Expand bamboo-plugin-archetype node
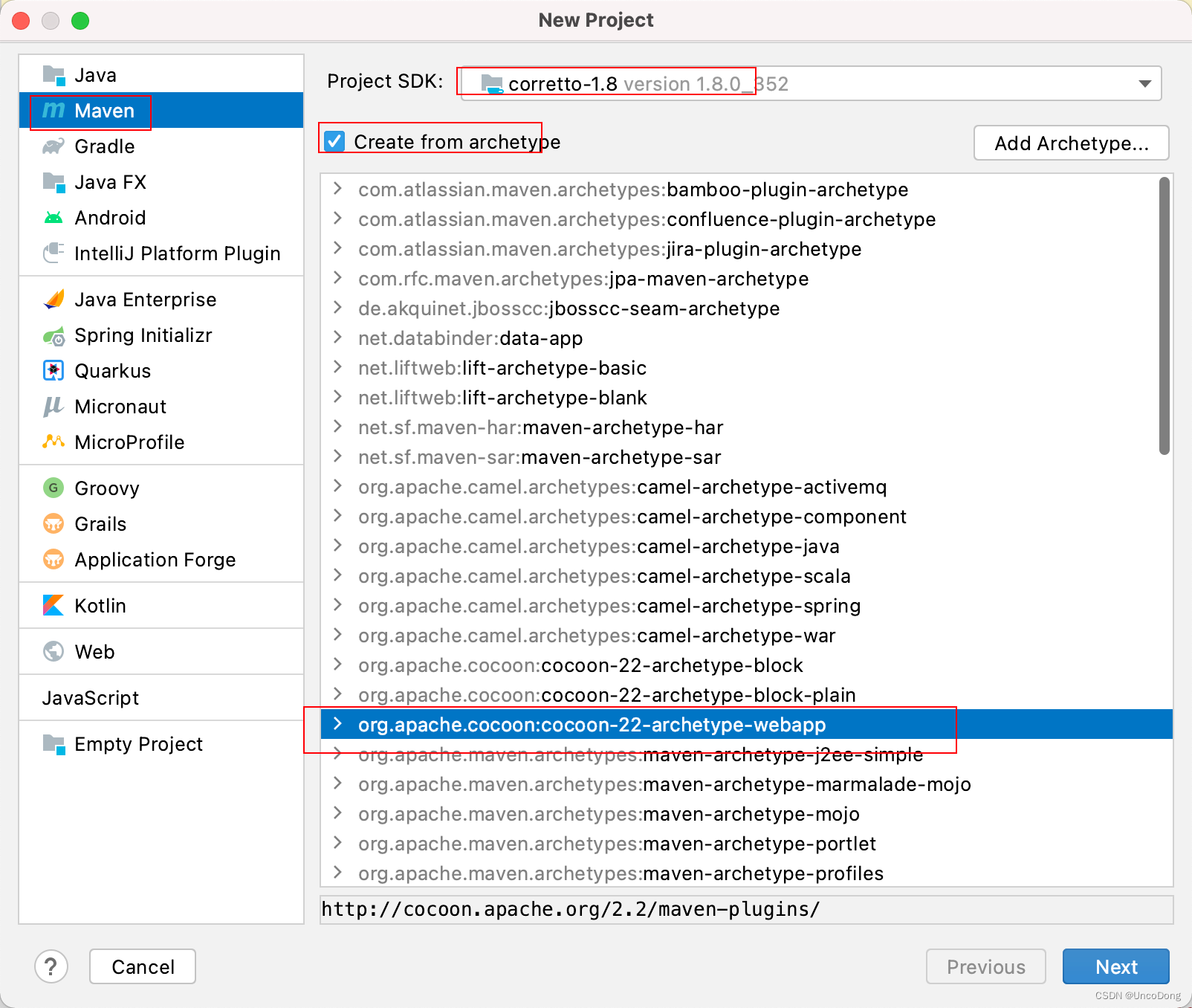Screen dimensions: 1192x1008 coord(338,189)
